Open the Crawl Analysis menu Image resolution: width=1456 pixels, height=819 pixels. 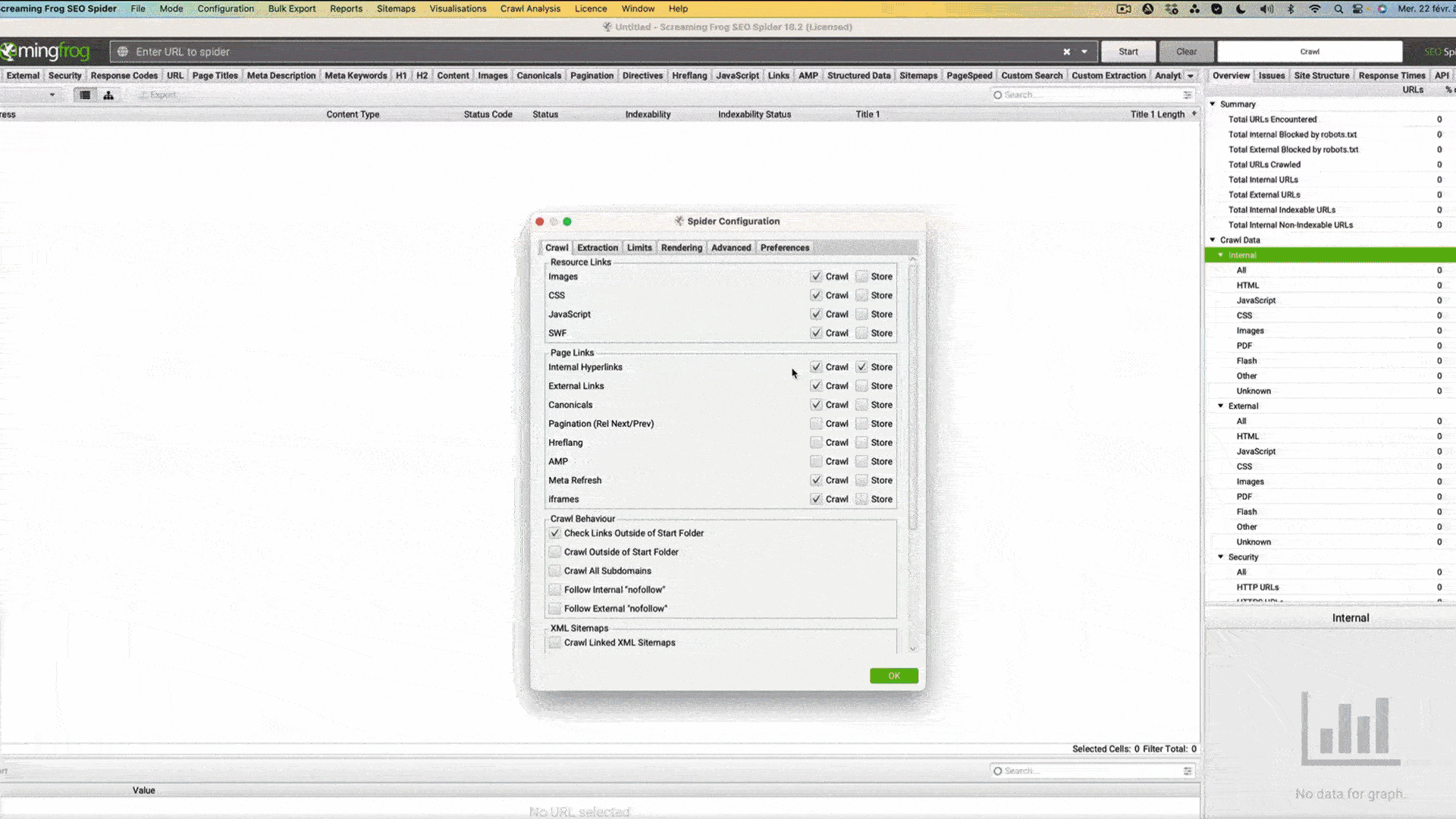coord(530,9)
